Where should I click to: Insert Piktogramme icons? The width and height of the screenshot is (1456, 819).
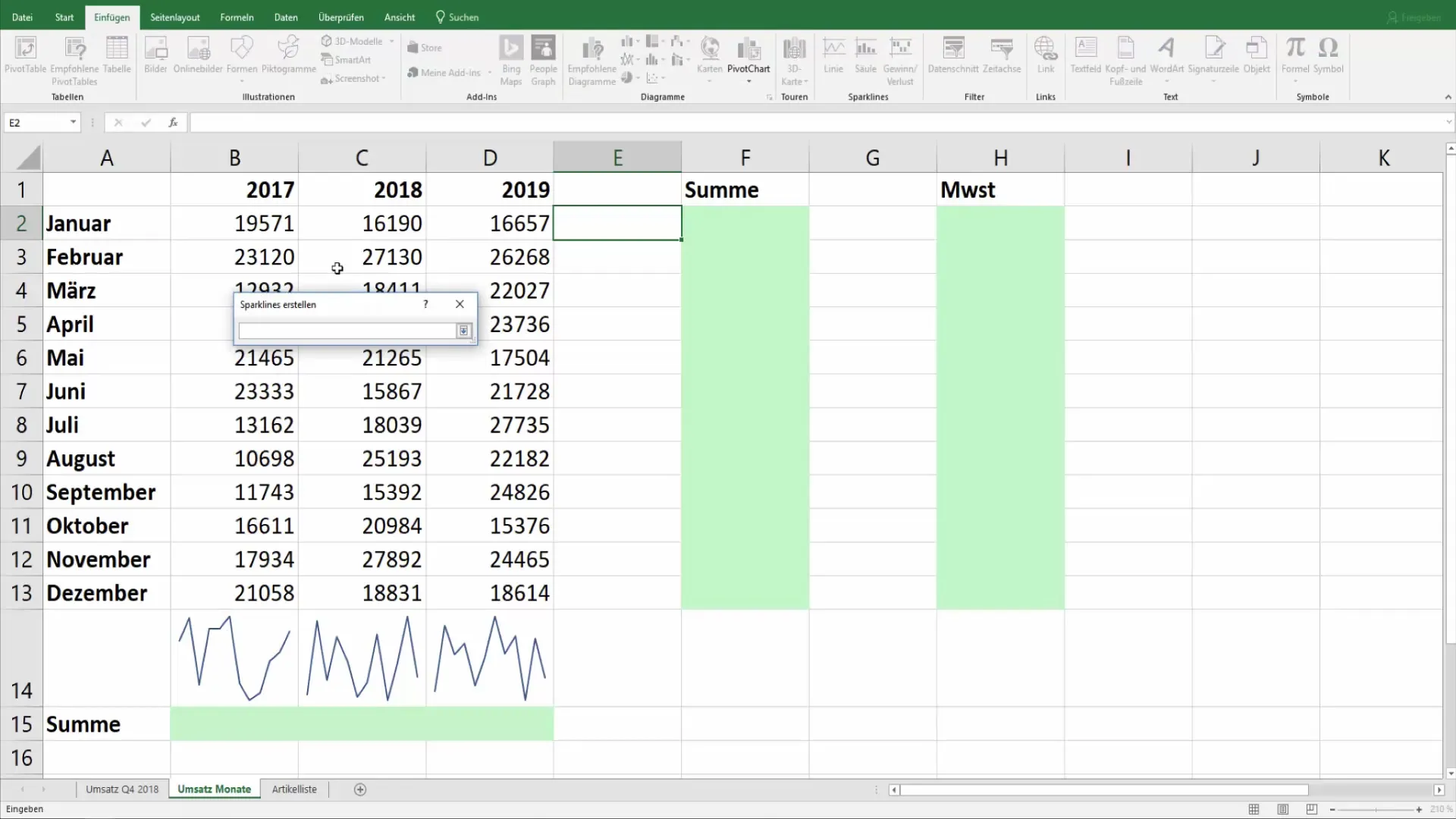click(288, 55)
